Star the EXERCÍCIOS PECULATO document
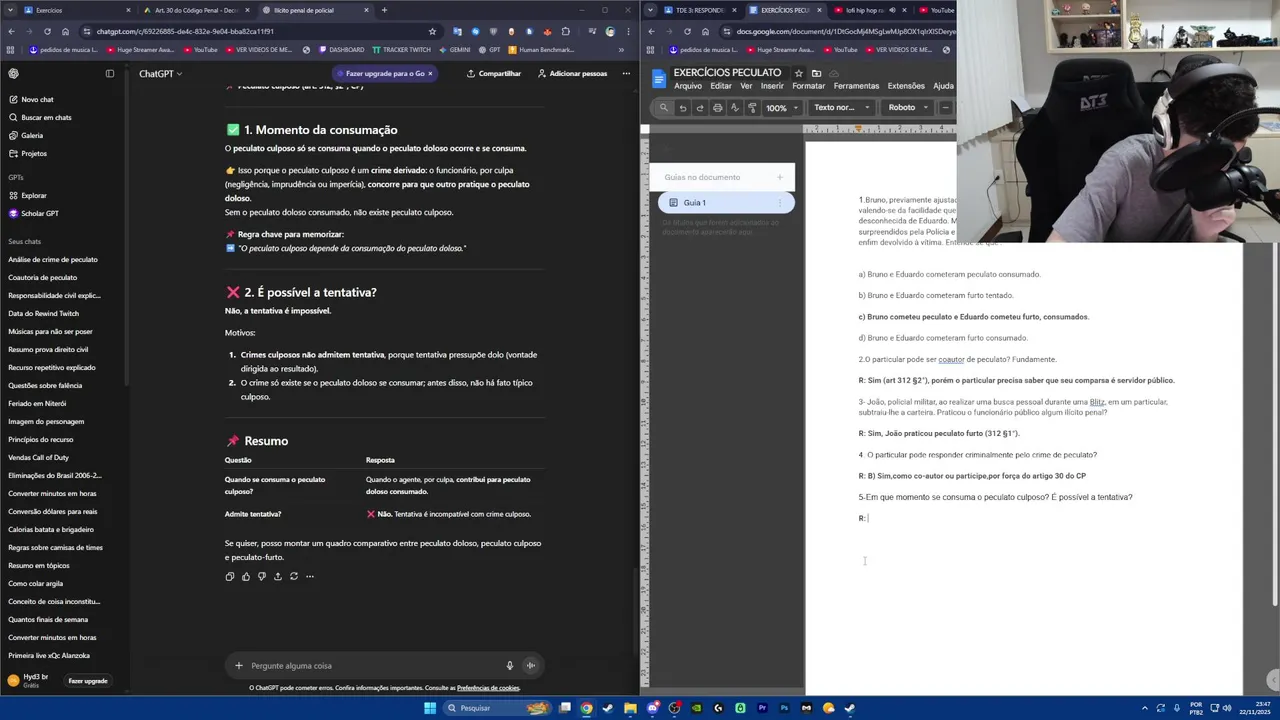 click(798, 73)
